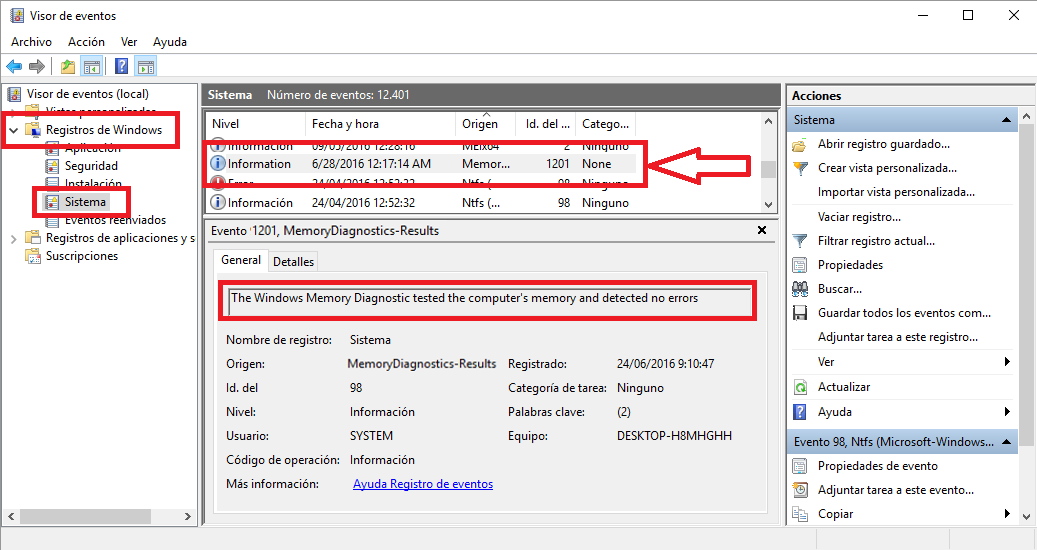Click the Forward arrow toolbar icon

click(37, 66)
